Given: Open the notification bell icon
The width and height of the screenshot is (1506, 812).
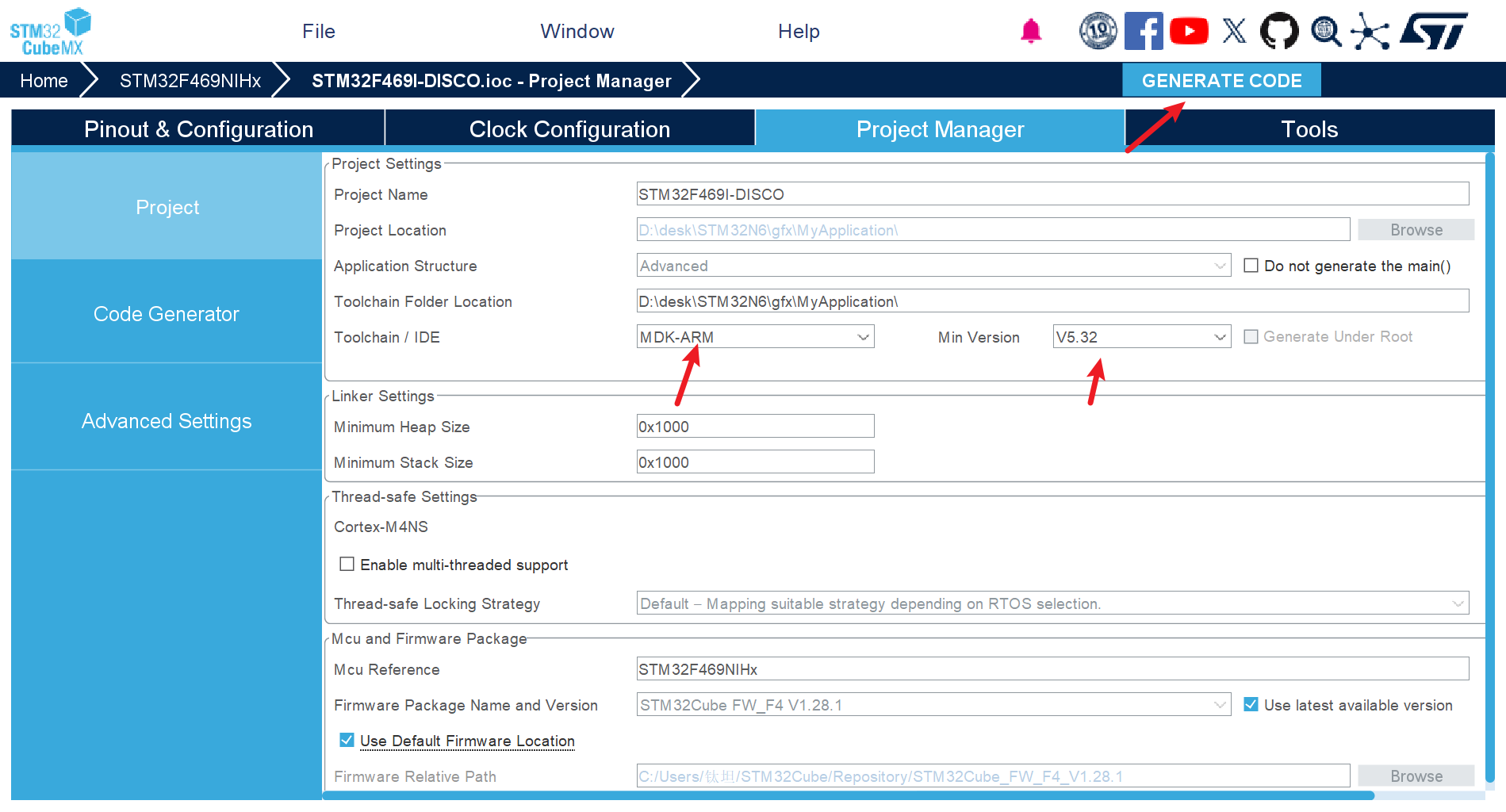Looking at the screenshot, I should tap(1030, 31).
